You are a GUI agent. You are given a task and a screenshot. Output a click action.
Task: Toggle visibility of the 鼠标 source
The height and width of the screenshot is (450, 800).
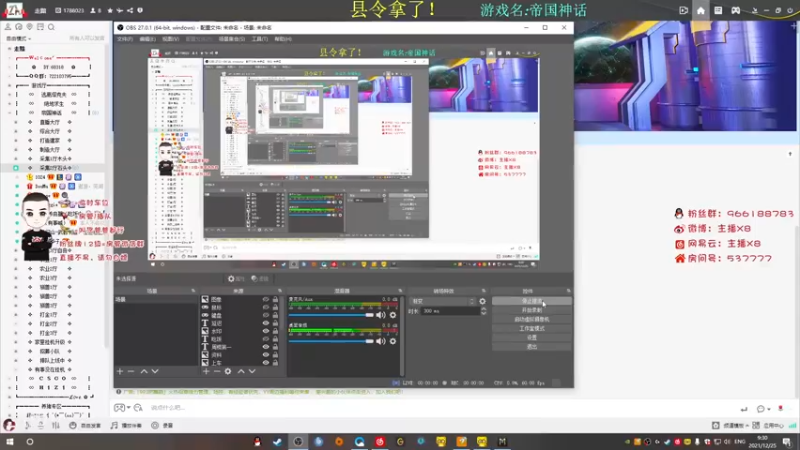[265, 307]
